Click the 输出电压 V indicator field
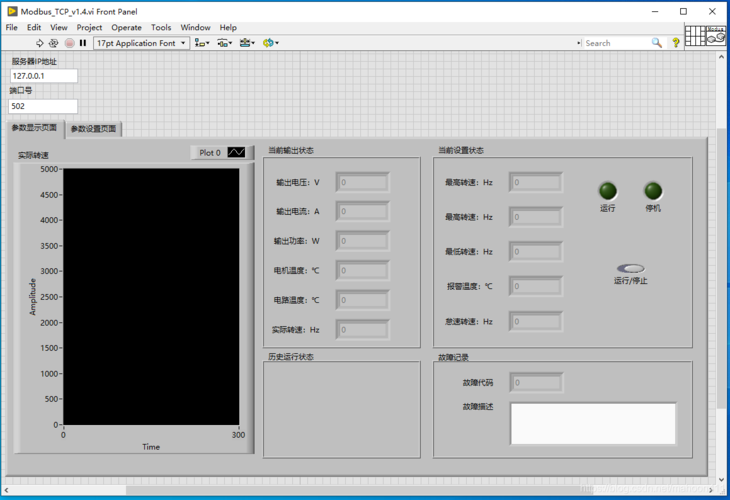Screen dimensions: 730x500 [x=362, y=182]
